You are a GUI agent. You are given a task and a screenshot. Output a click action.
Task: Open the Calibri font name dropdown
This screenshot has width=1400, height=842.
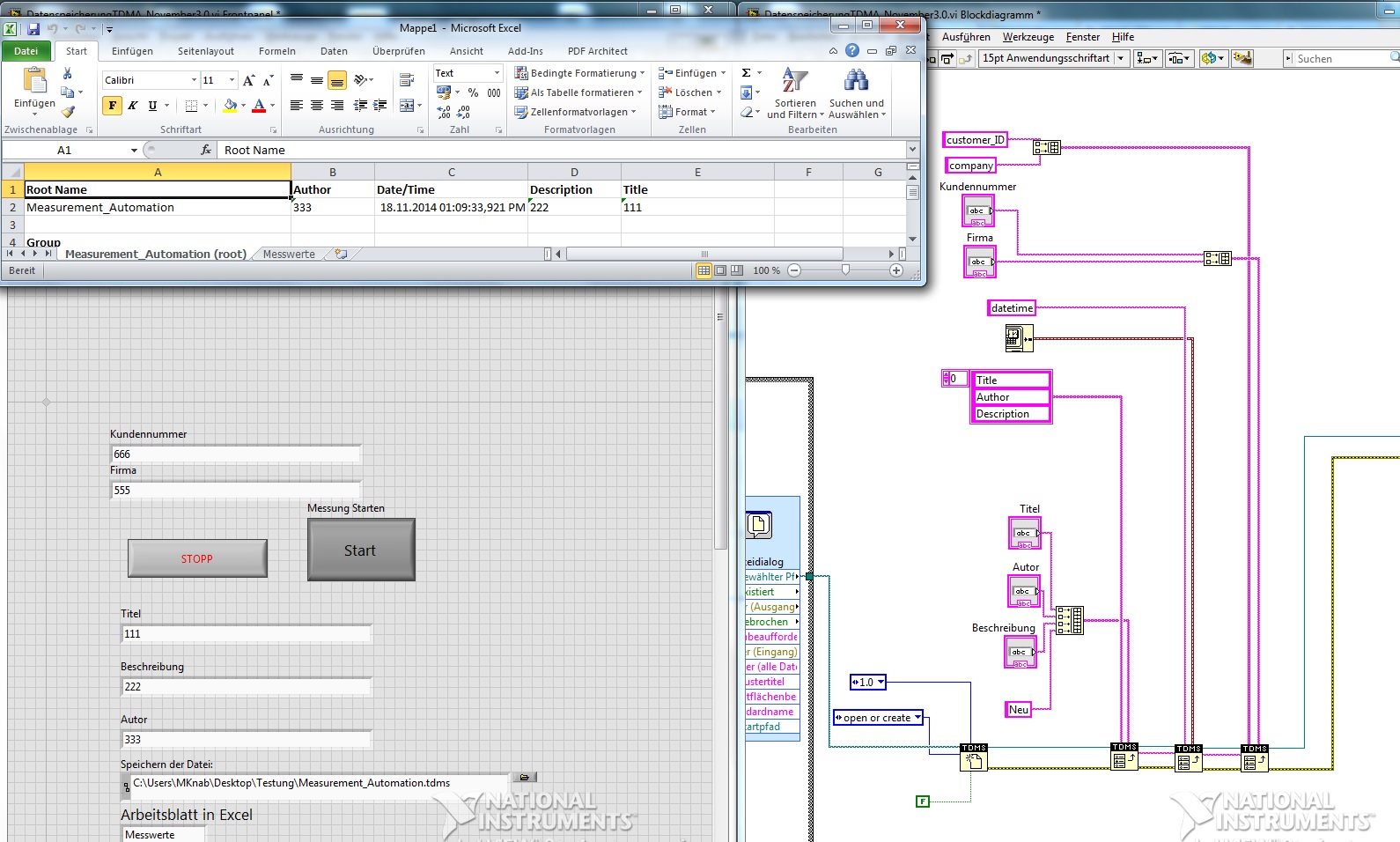click(194, 80)
